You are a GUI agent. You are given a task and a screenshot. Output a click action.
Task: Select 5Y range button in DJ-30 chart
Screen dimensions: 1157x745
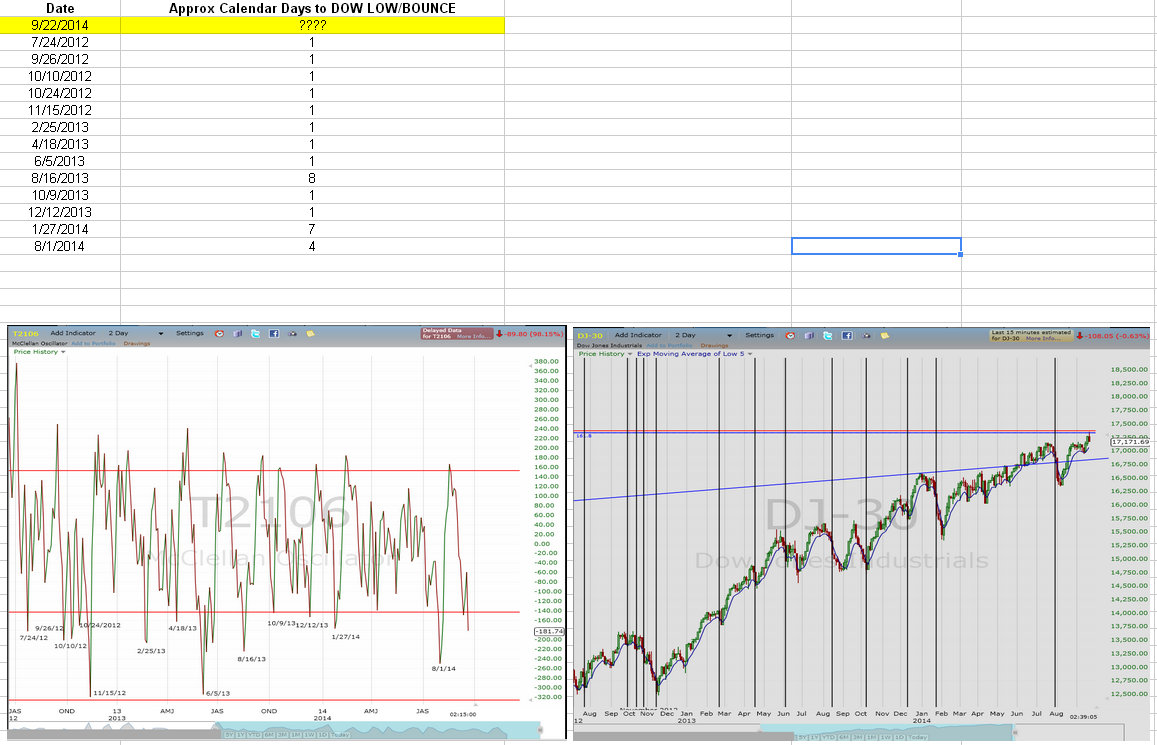click(802, 737)
